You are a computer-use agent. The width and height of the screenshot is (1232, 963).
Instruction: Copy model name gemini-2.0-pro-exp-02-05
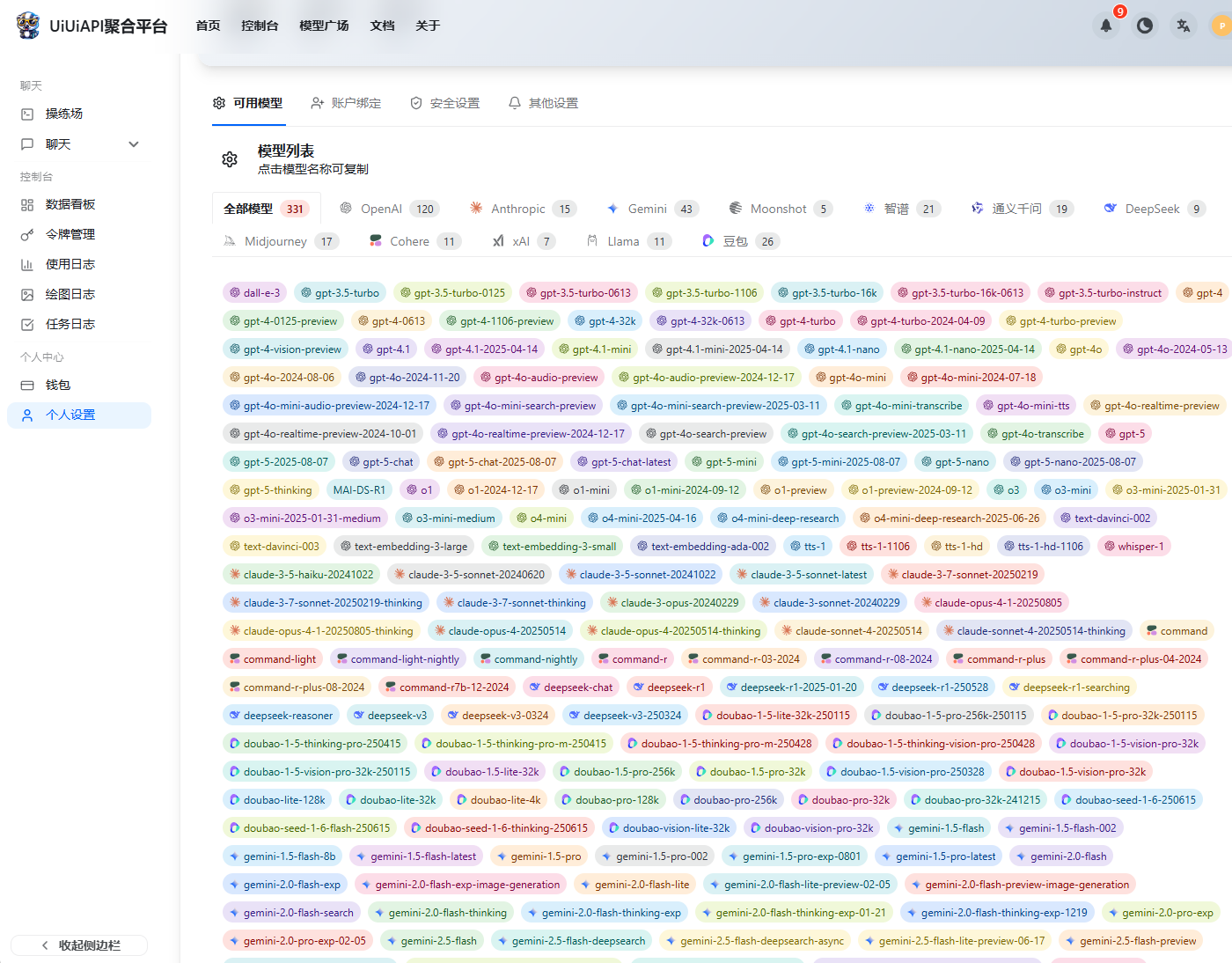click(x=297, y=941)
